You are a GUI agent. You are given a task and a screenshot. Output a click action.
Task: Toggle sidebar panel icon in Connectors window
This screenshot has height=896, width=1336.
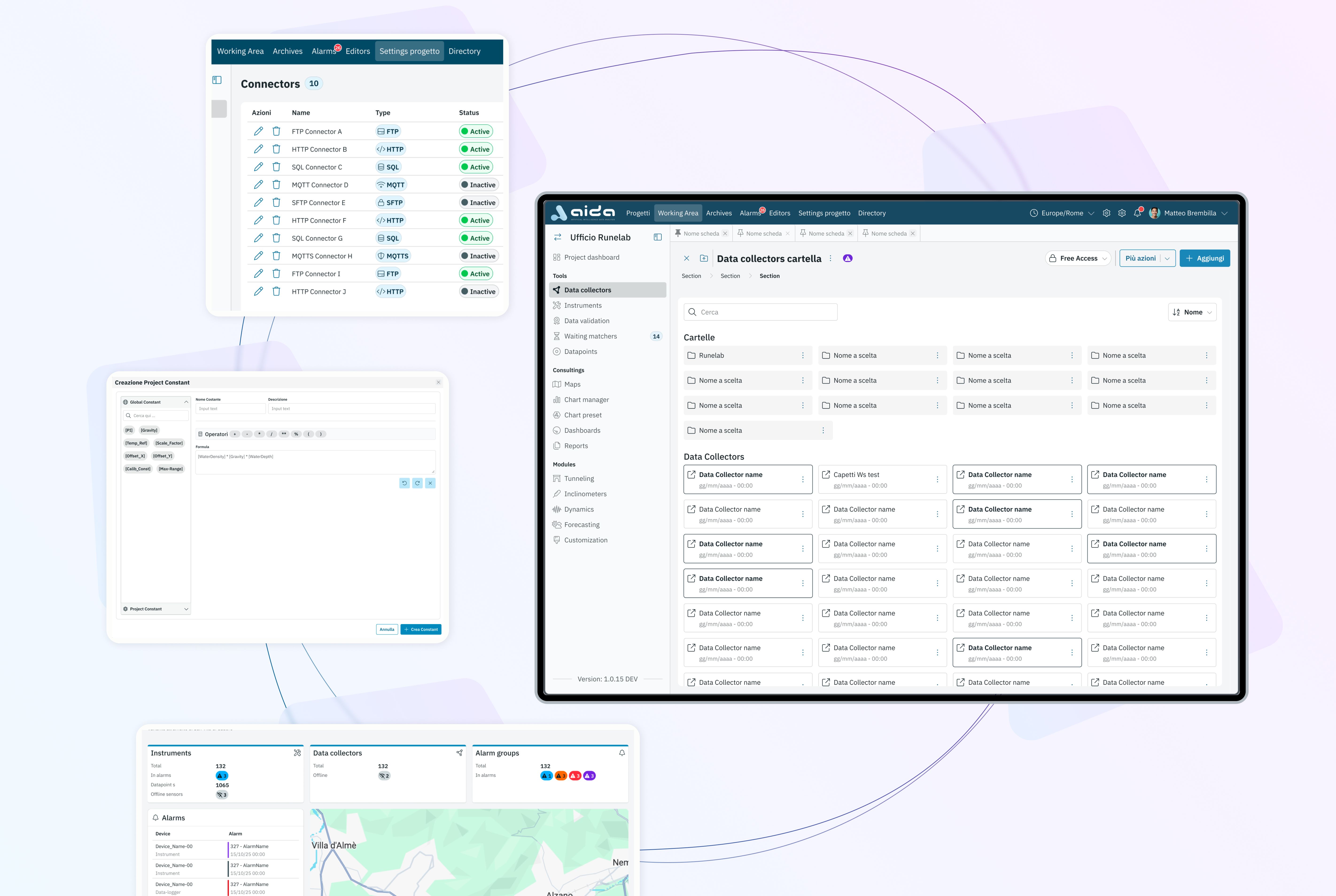217,80
